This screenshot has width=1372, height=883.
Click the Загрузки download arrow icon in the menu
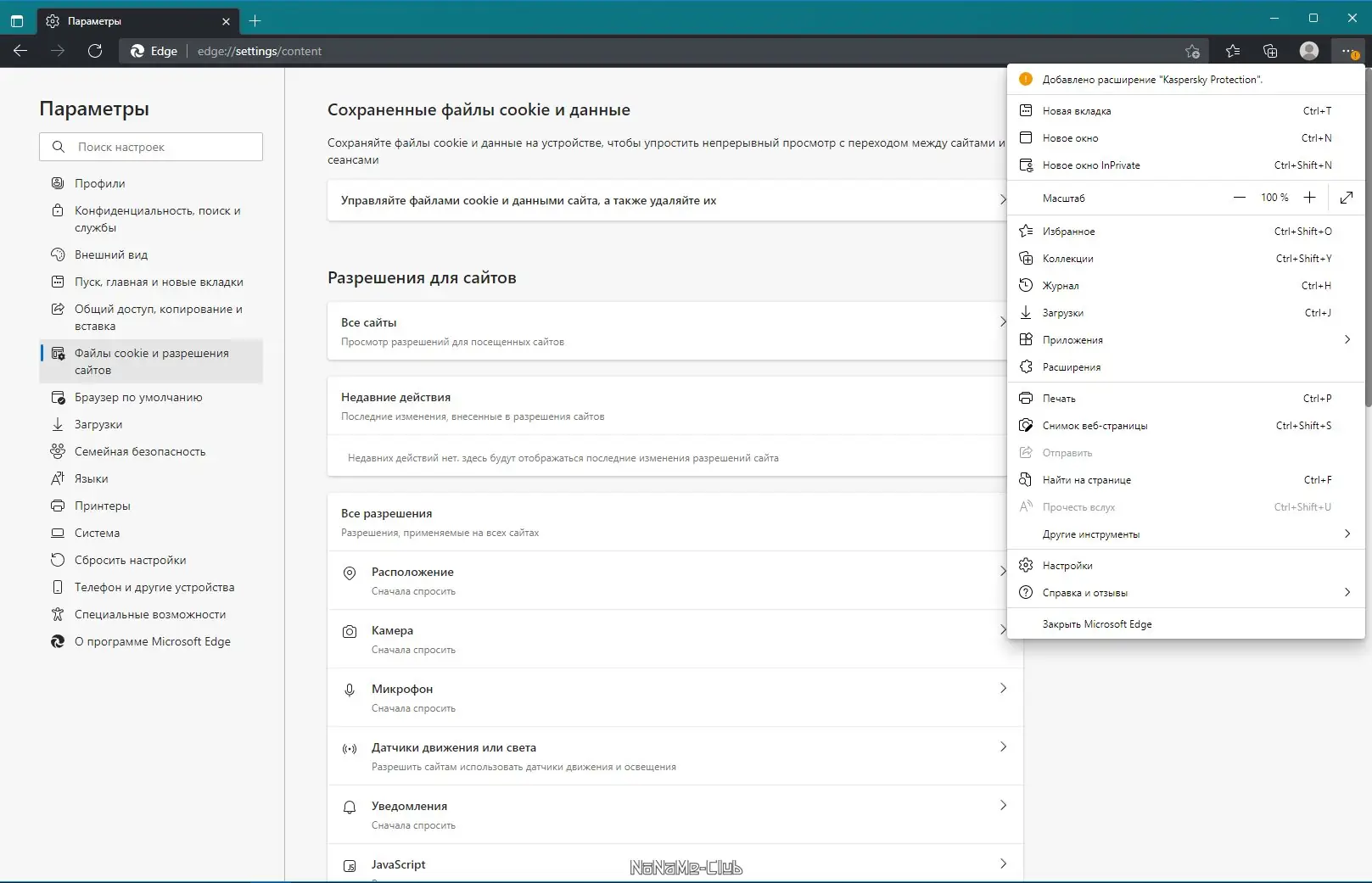coord(1026,312)
